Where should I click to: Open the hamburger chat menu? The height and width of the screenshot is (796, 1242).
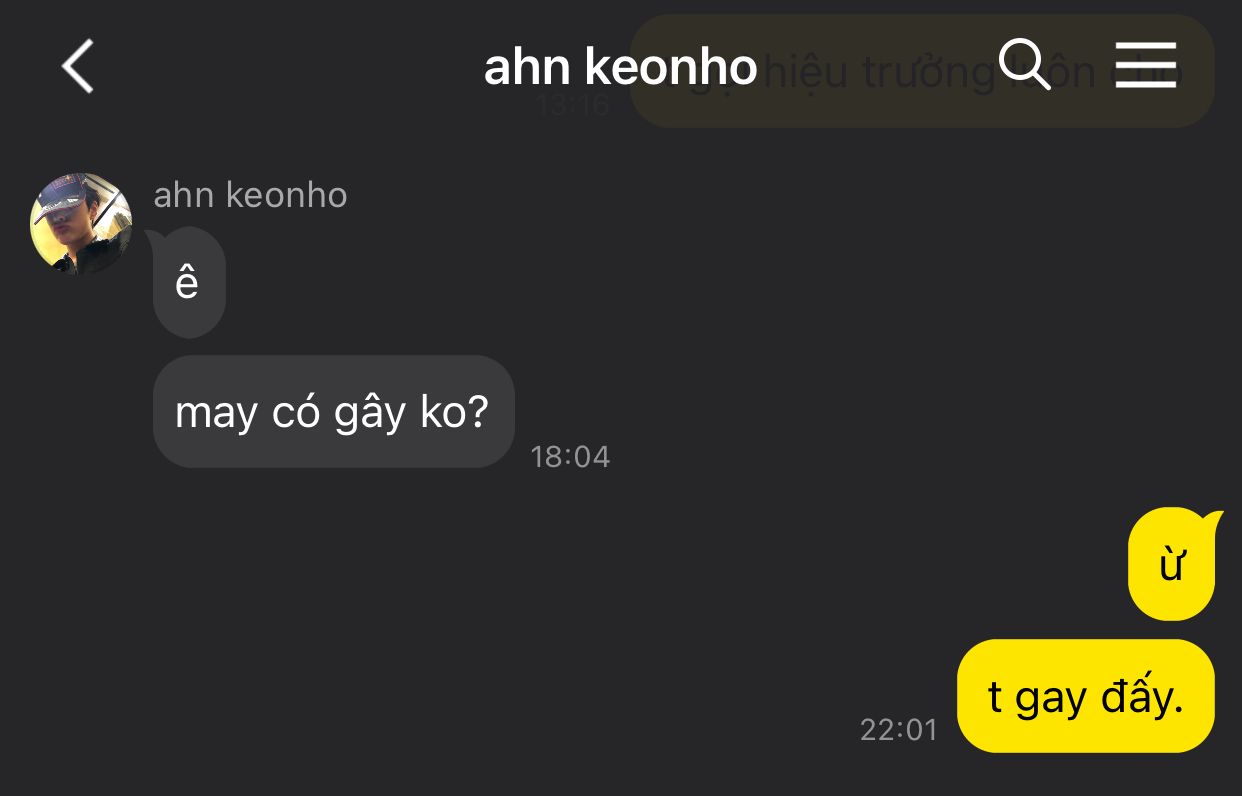click(x=1146, y=66)
